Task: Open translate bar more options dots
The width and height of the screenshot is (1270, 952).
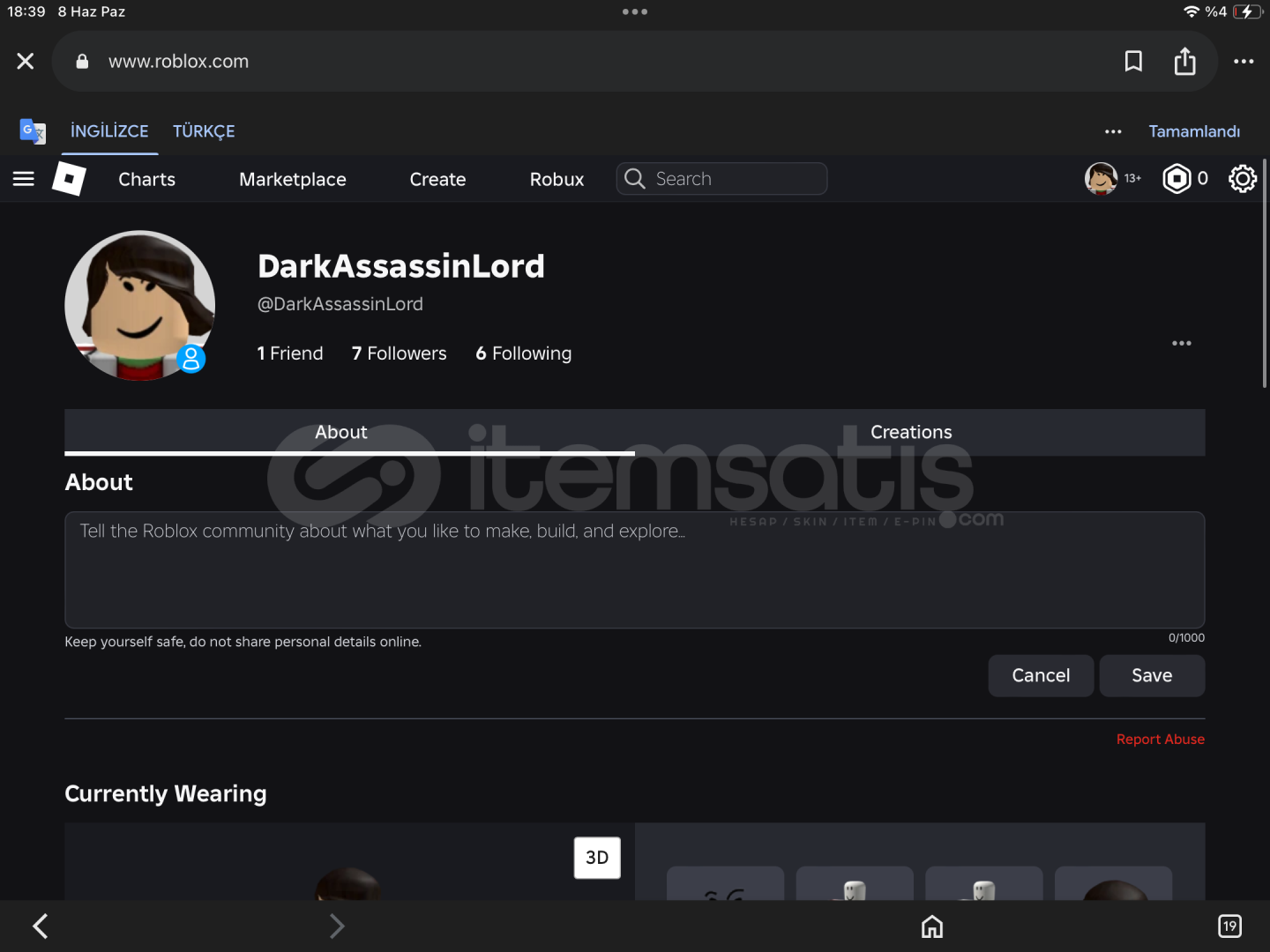Action: [1113, 131]
